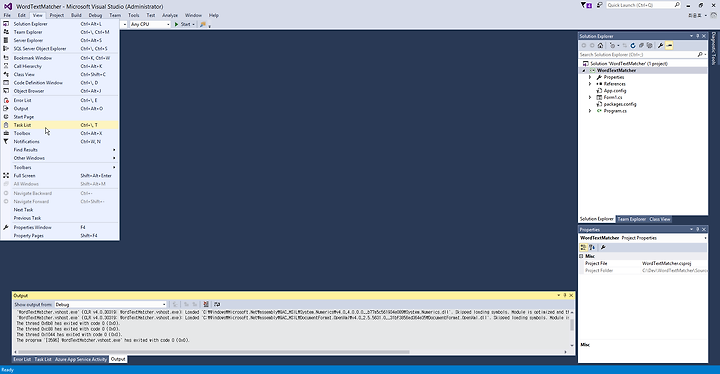The height and width of the screenshot is (374, 720).
Task: Click Form1.cs file icon in tree
Action: 599,97
